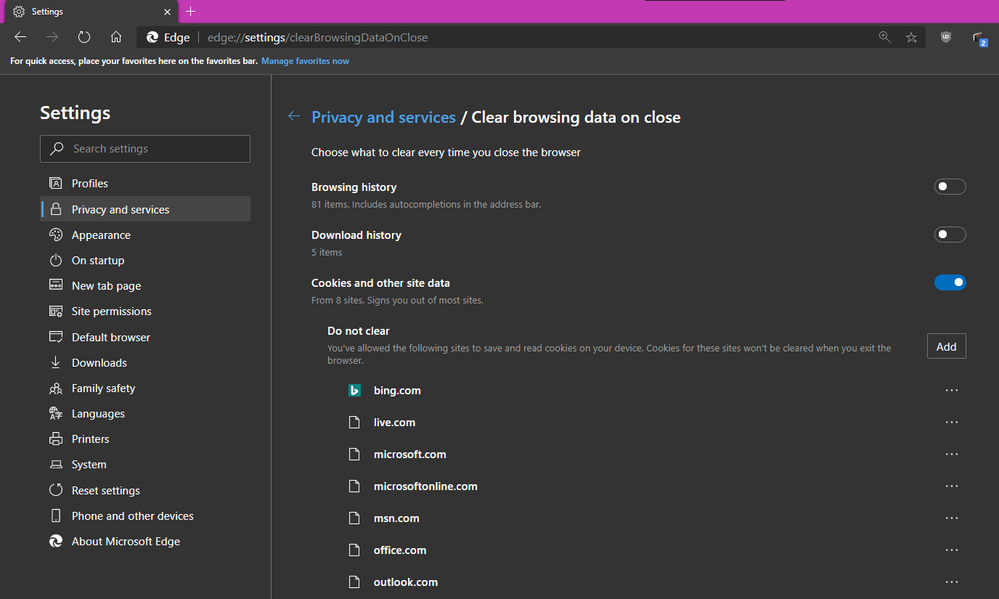Open Default browser settings
The image size is (999, 599).
pyautogui.click(x=145, y=337)
